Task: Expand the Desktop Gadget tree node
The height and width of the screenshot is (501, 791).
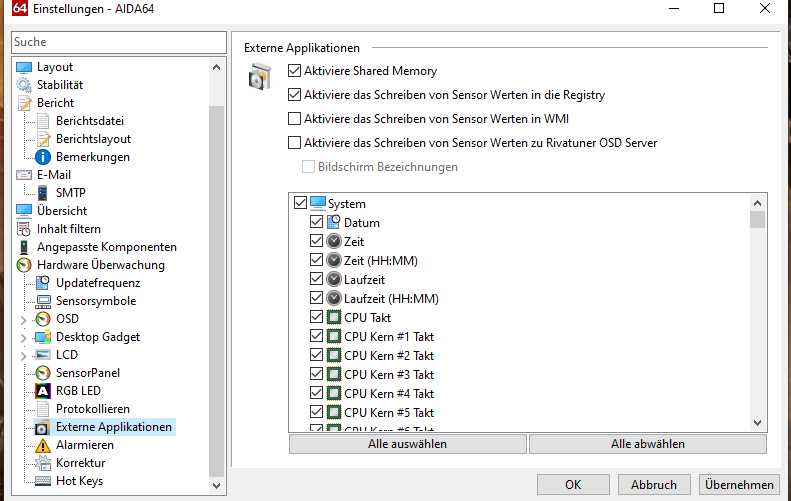Action: click(x=23, y=338)
